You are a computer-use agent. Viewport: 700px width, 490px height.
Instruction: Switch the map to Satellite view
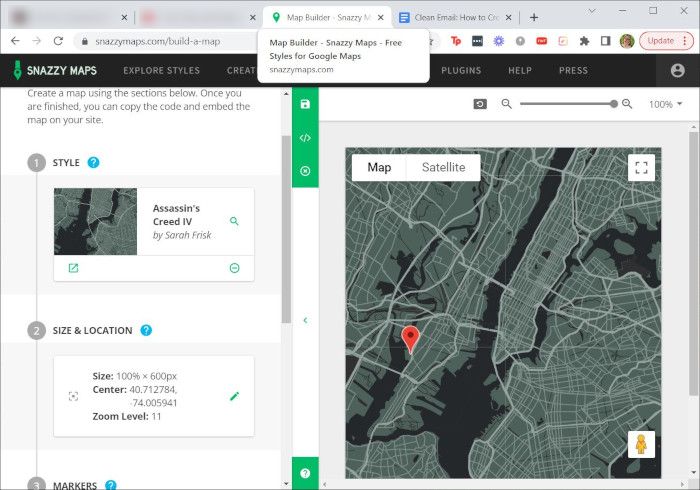[443, 167]
